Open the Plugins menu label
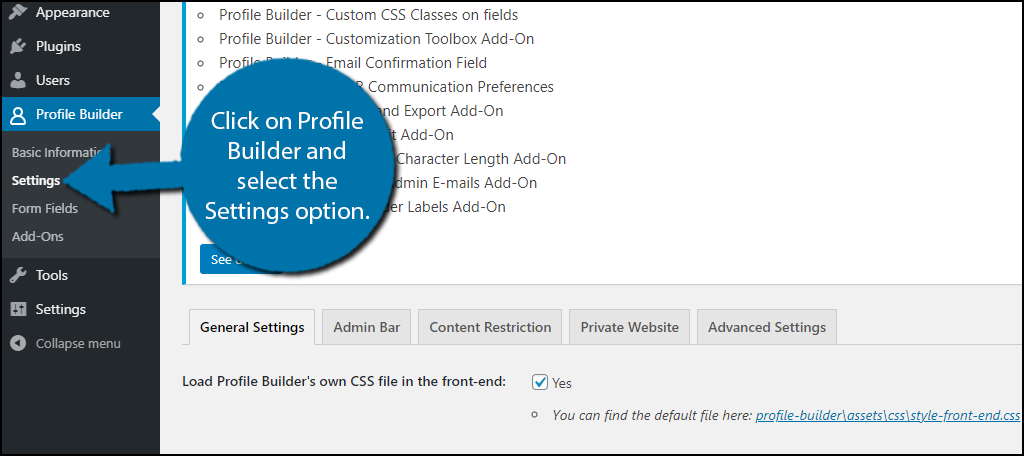This screenshot has width=1024, height=456. tap(58, 46)
